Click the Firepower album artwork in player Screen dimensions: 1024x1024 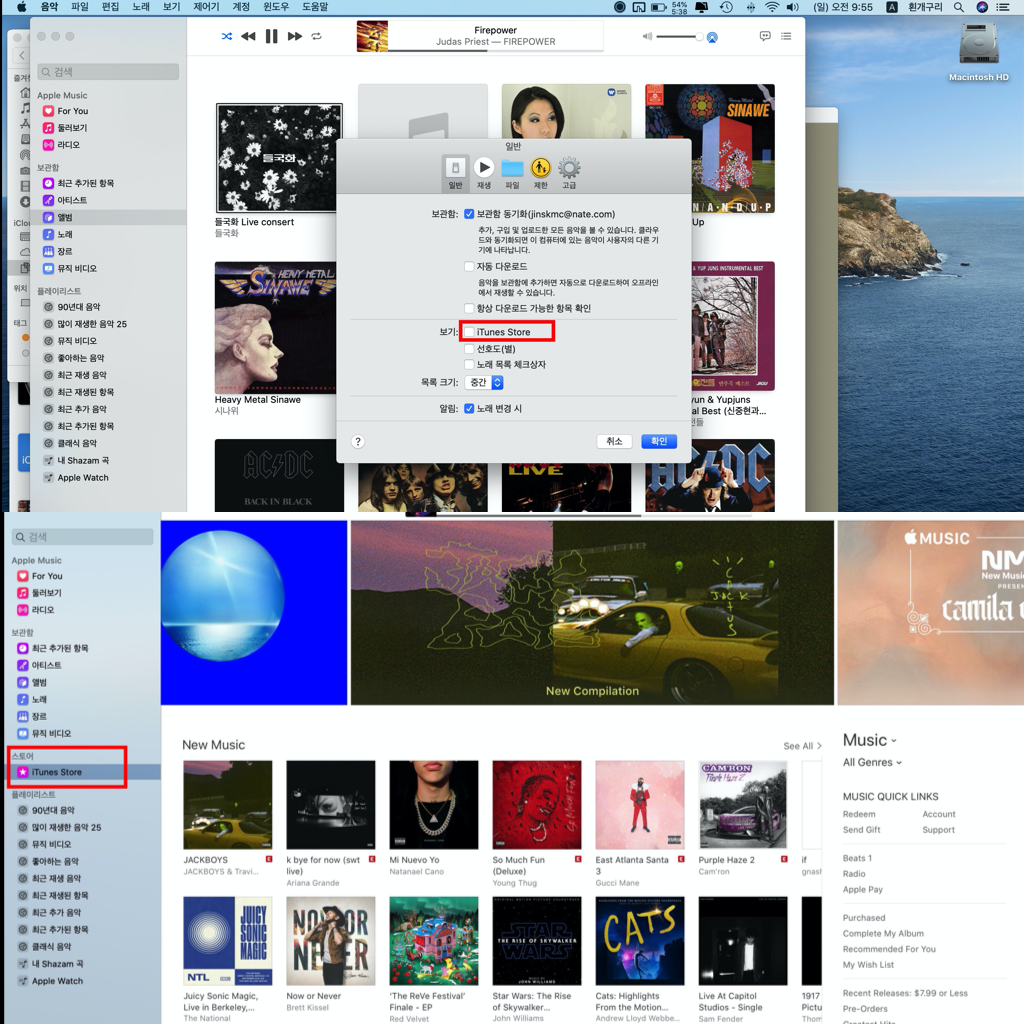(372, 36)
